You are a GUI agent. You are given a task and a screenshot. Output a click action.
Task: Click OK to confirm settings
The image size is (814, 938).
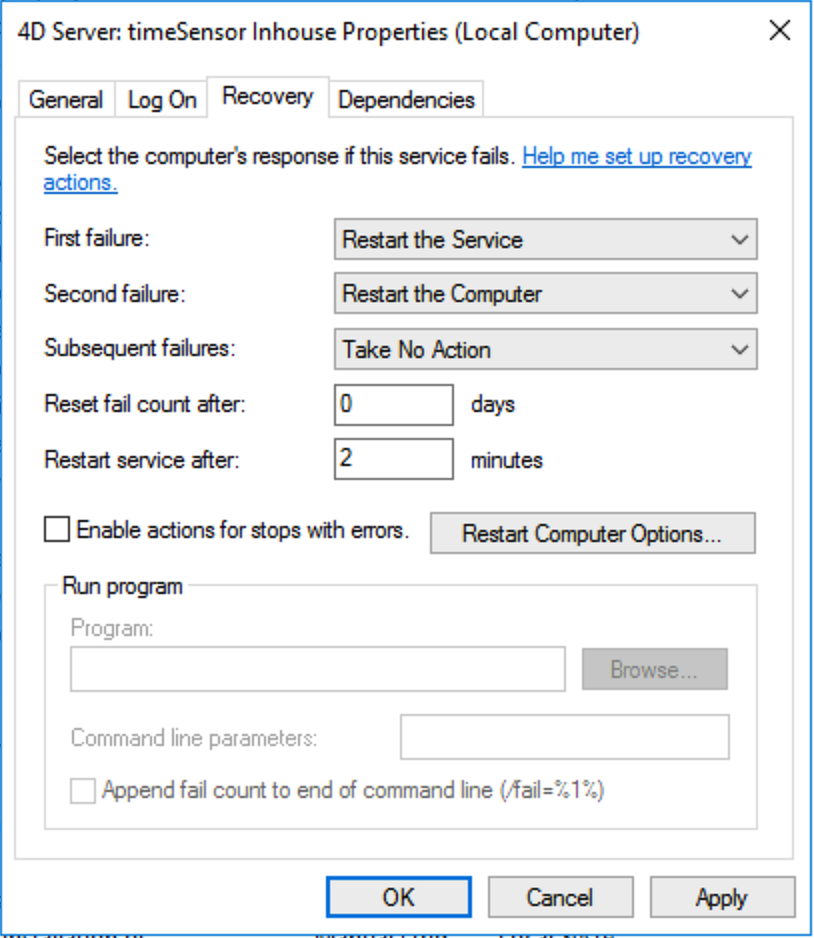click(x=399, y=897)
